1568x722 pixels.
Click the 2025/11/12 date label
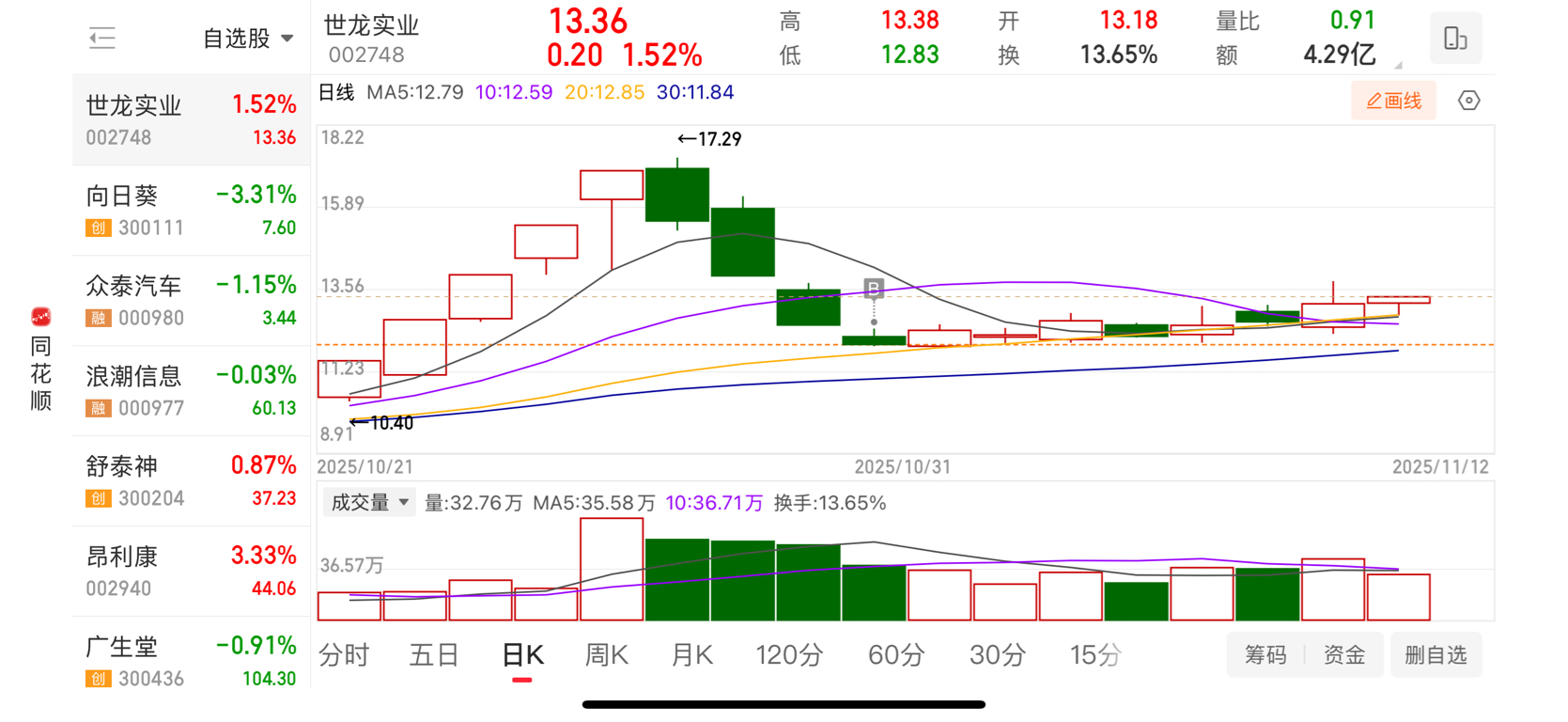coord(1440,467)
